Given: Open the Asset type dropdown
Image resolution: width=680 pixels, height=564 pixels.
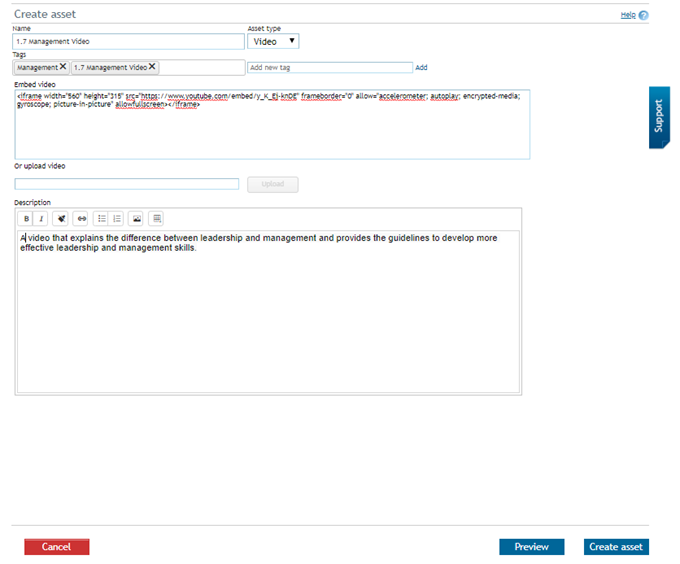Looking at the screenshot, I should (x=273, y=42).
